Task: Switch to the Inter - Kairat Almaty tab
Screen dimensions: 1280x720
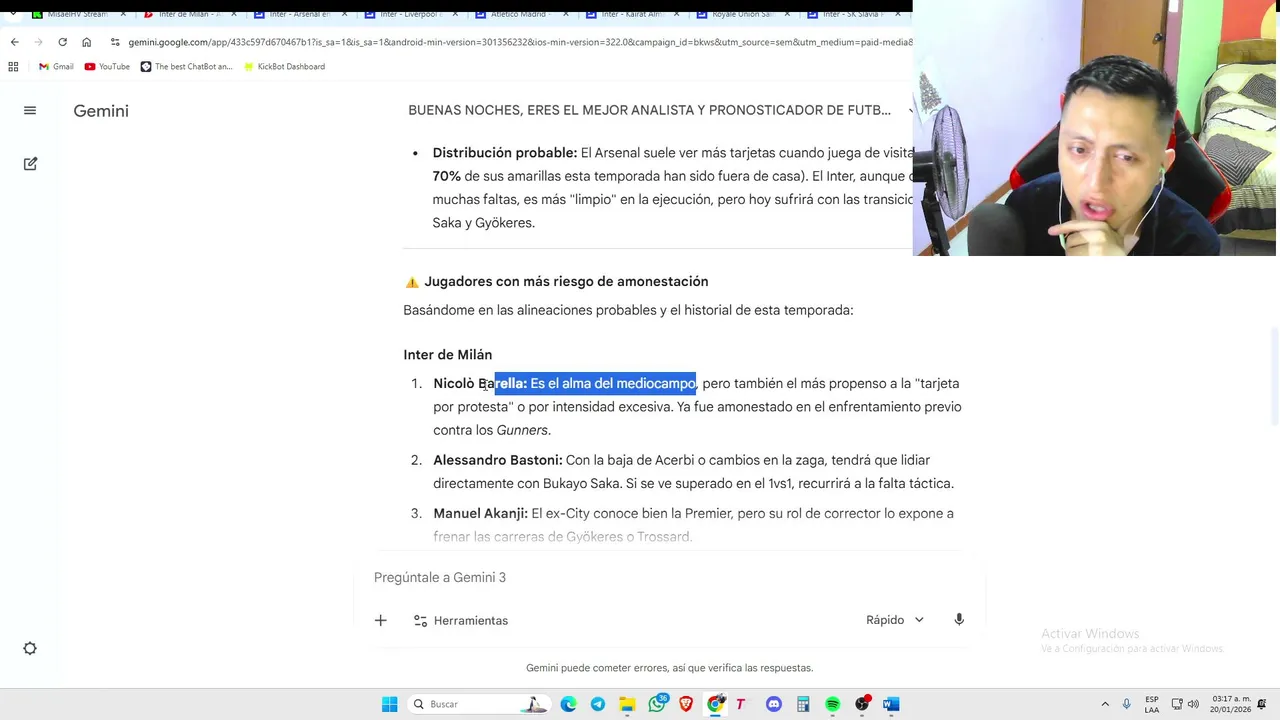Action: coord(632,14)
